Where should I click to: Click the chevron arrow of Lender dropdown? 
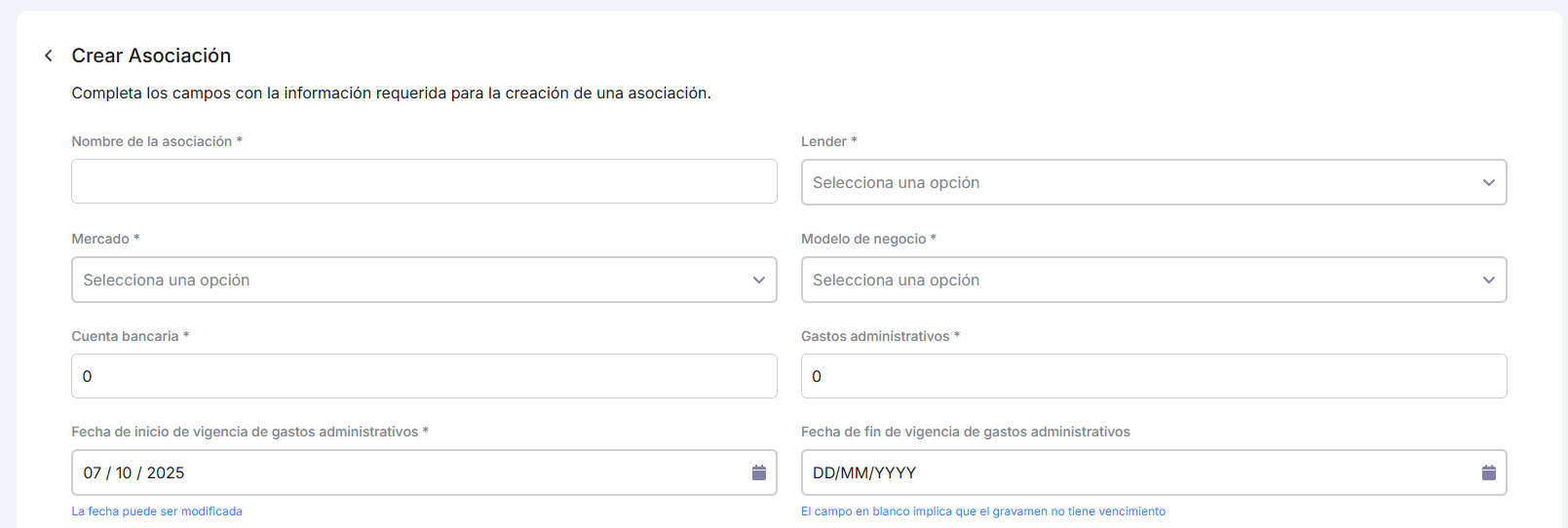(1488, 183)
